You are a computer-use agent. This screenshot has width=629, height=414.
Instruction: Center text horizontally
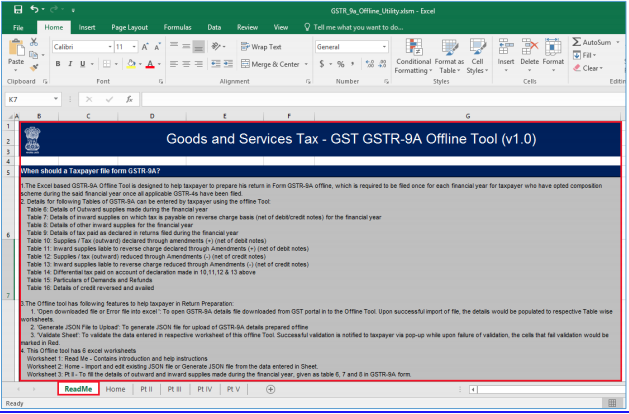[x=186, y=64]
